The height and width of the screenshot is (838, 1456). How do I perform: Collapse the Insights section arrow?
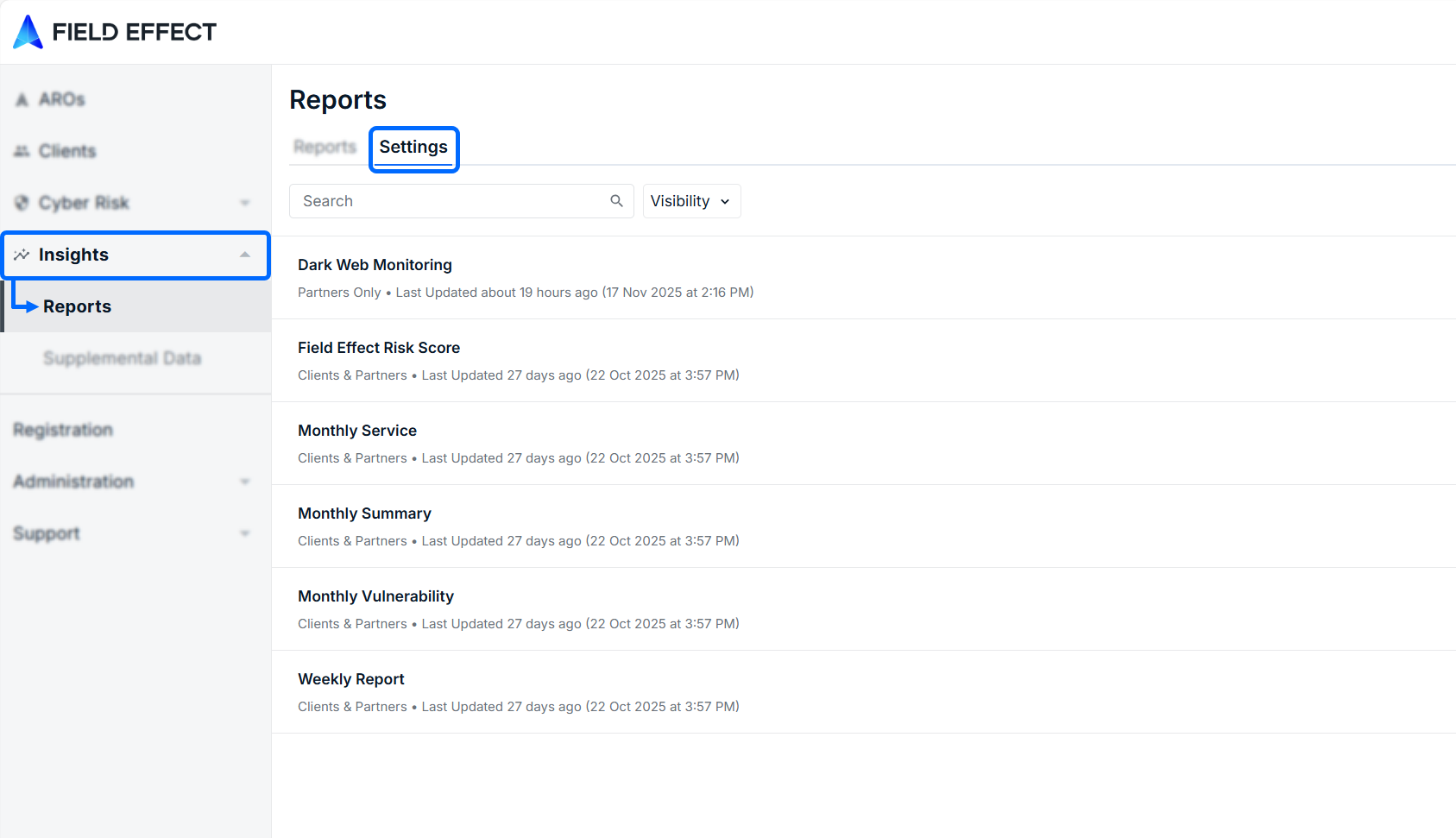[245, 255]
